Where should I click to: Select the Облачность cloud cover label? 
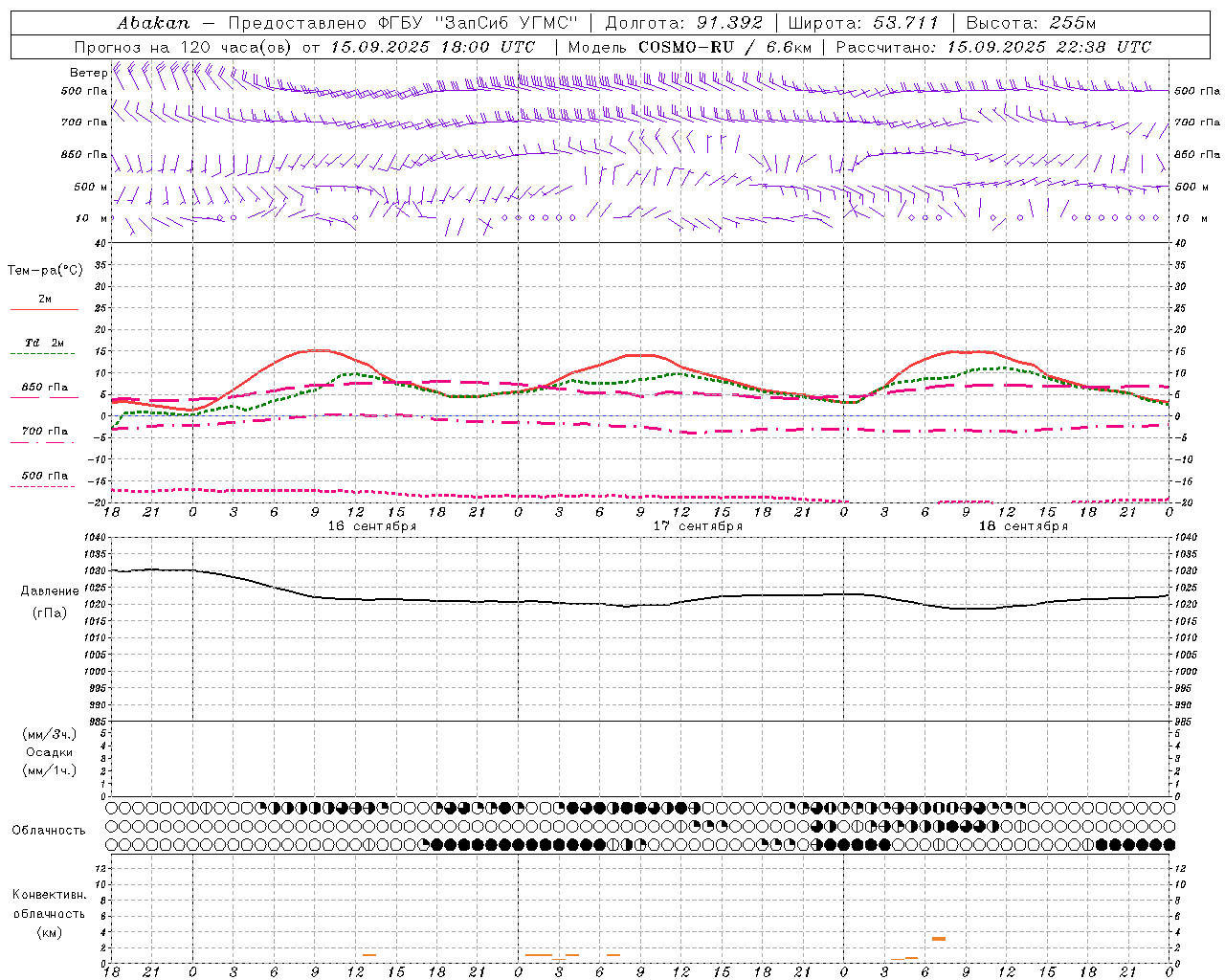[x=50, y=831]
